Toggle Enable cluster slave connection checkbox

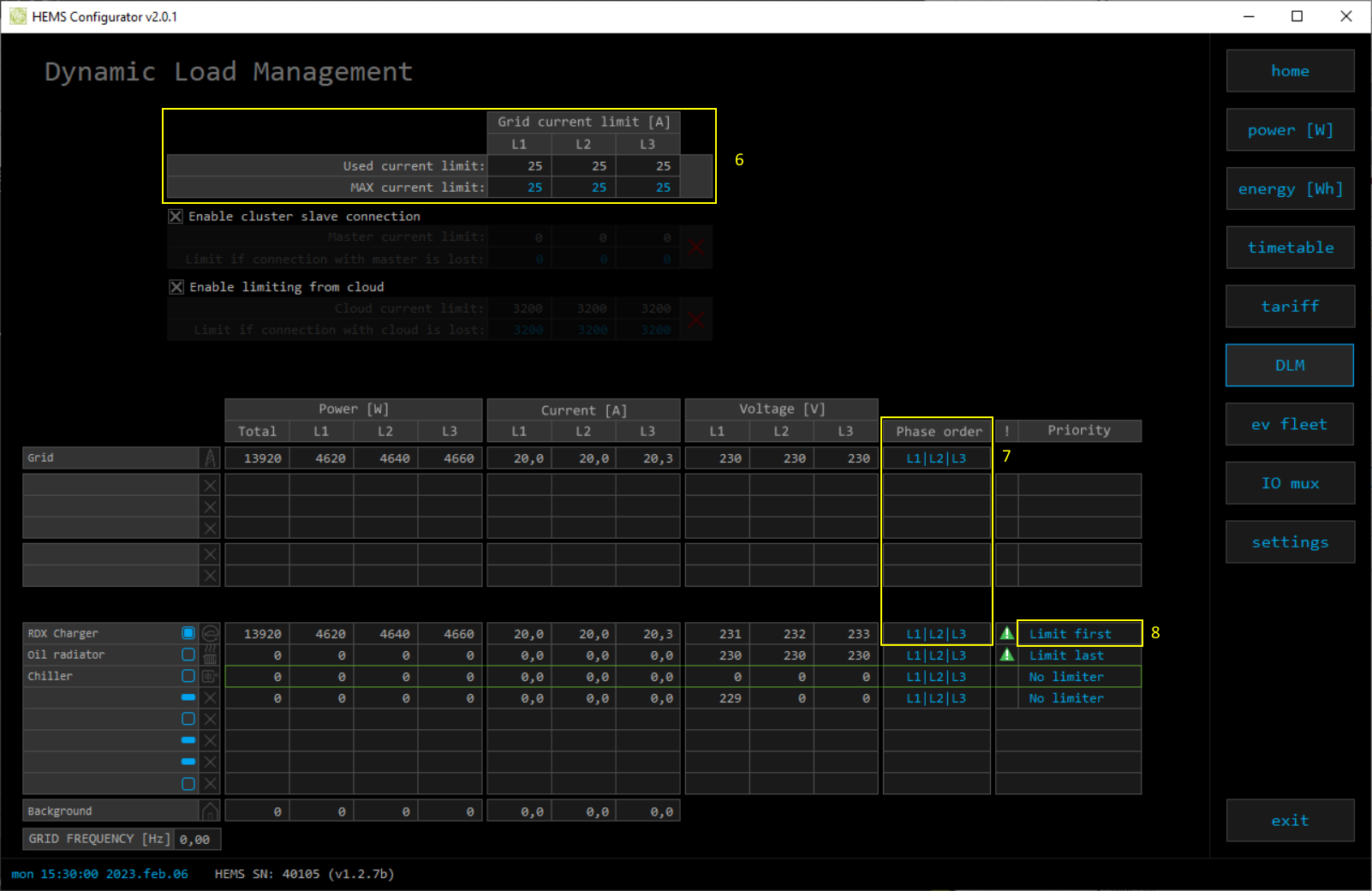point(176,217)
